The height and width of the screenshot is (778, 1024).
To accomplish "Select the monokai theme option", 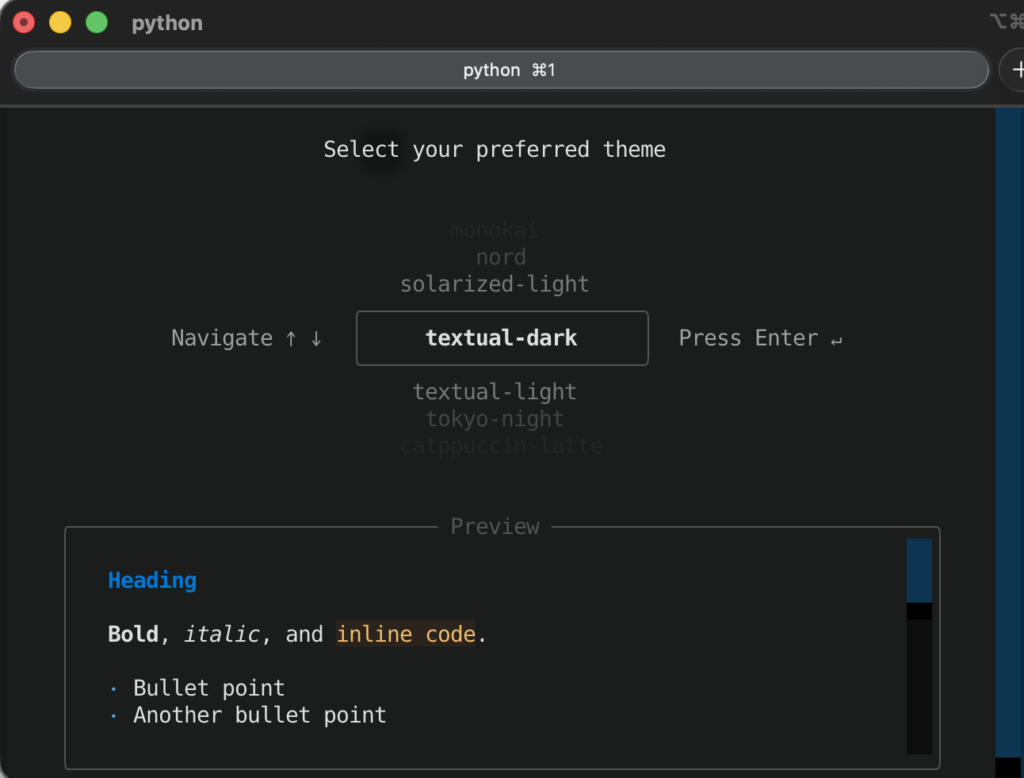I will (494, 230).
